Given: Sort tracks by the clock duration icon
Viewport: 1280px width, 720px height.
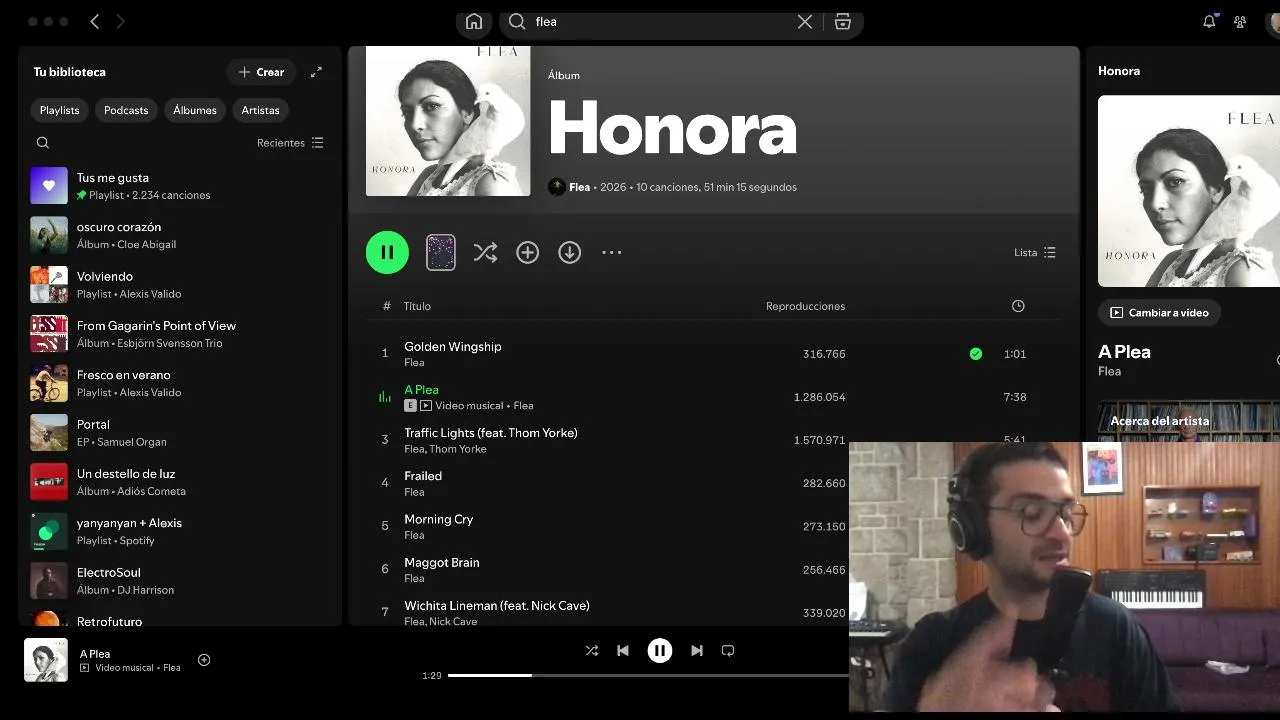Looking at the screenshot, I should pyautogui.click(x=1018, y=306).
